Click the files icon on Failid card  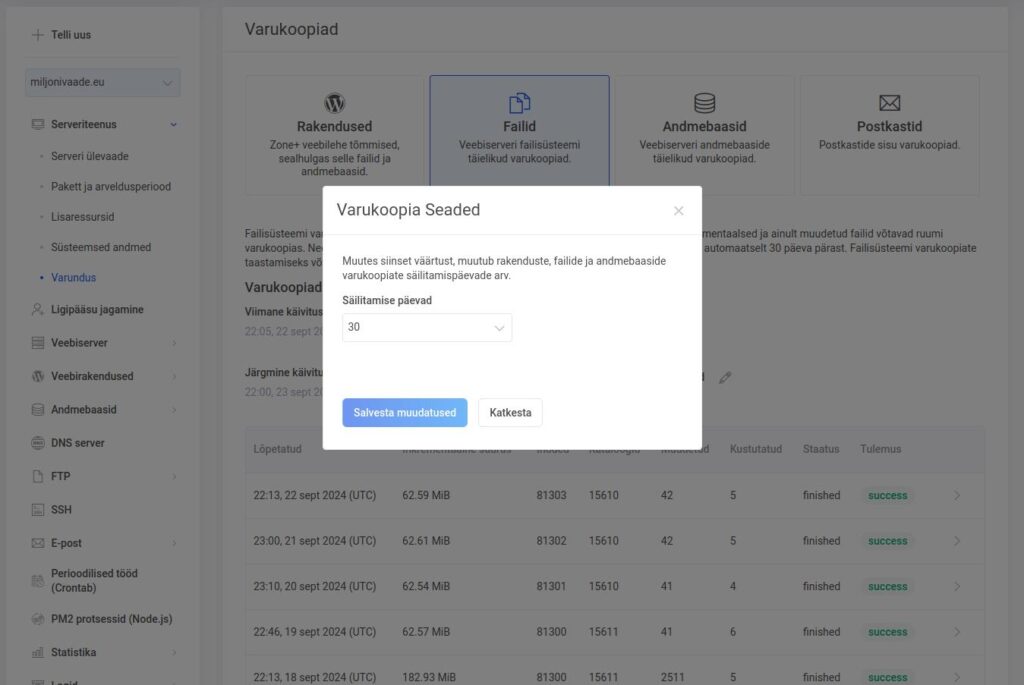coord(519,103)
